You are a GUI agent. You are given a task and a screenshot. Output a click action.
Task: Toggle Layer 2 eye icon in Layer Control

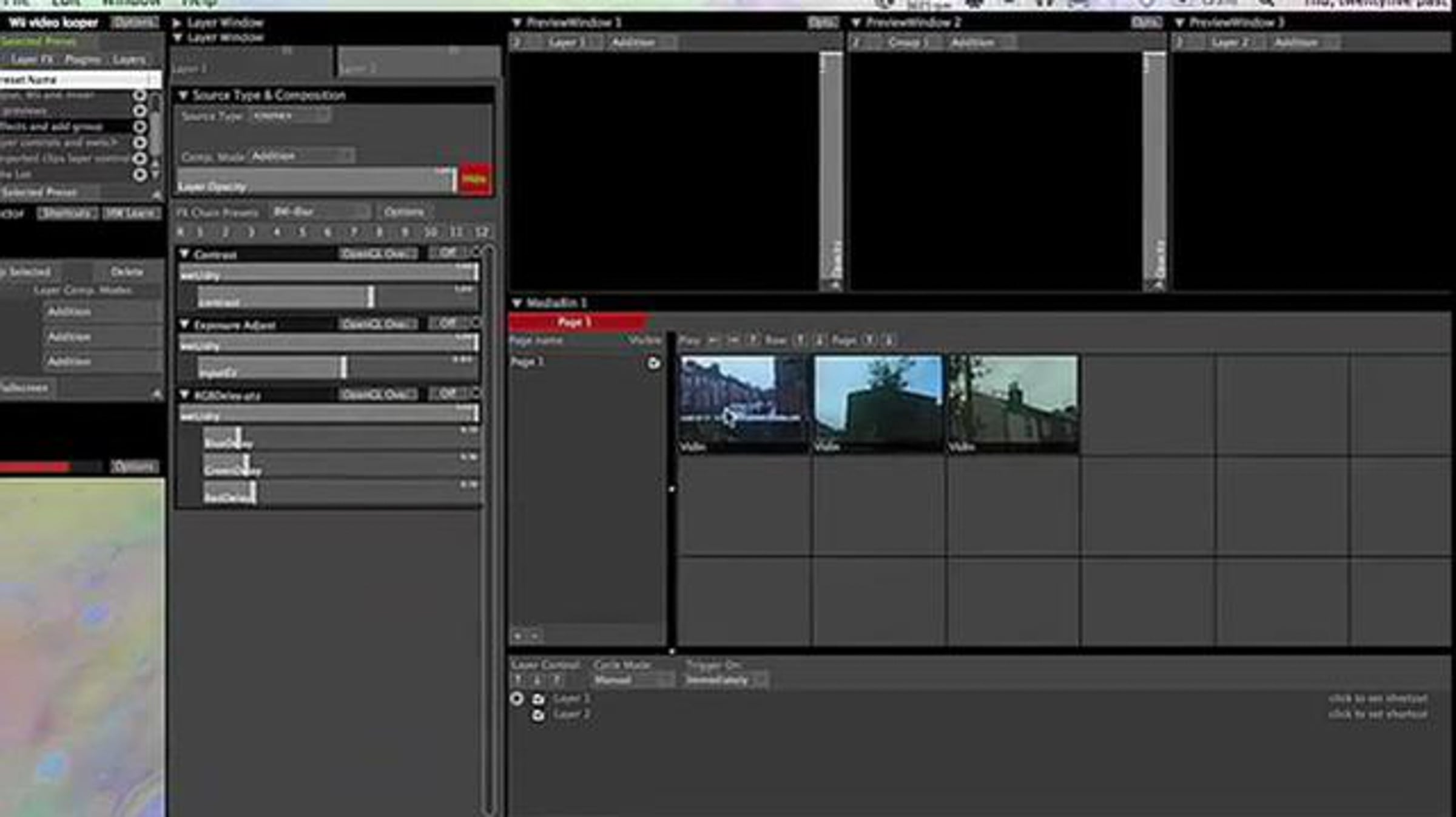click(x=538, y=715)
